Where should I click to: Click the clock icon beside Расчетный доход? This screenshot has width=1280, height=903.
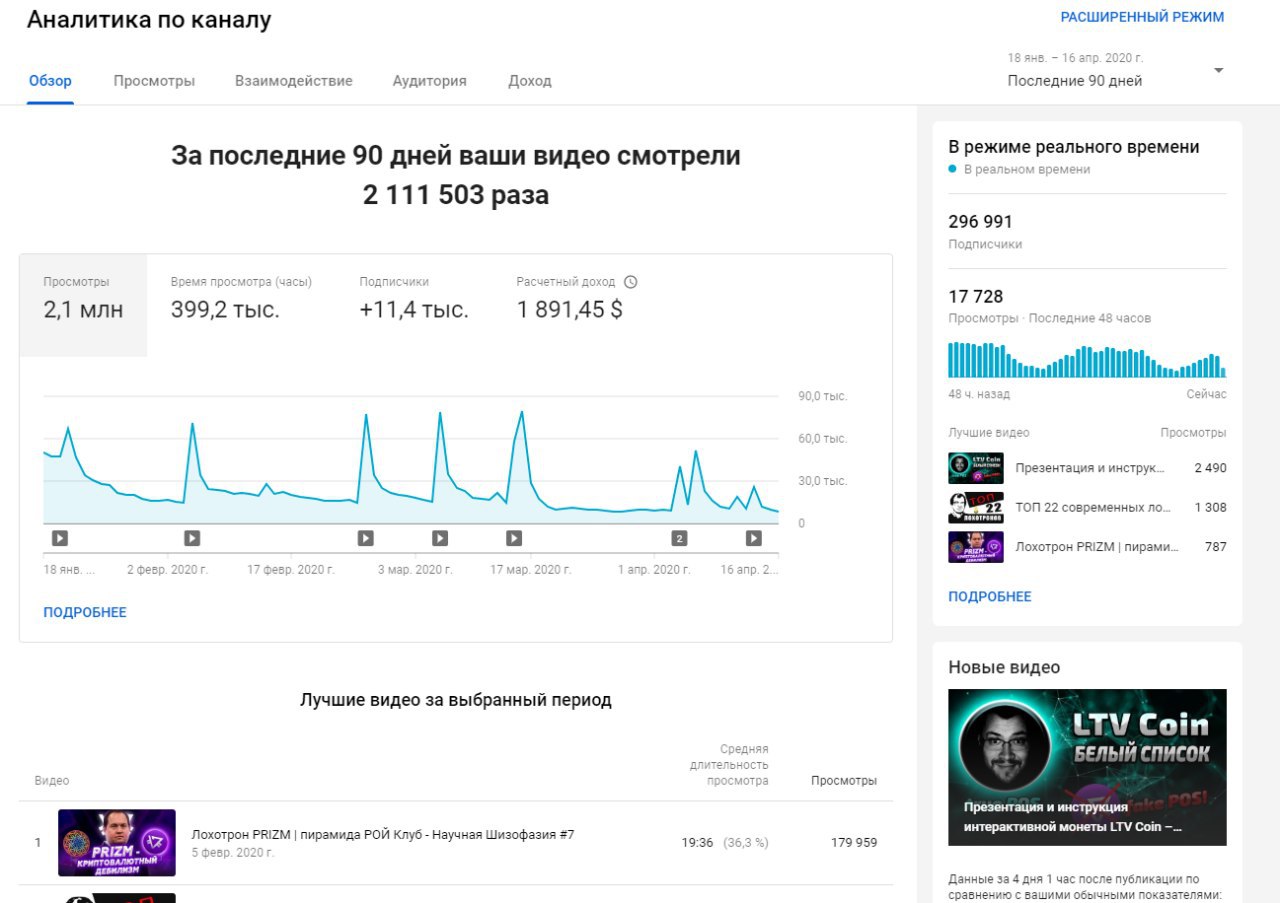[x=630, y=282]
